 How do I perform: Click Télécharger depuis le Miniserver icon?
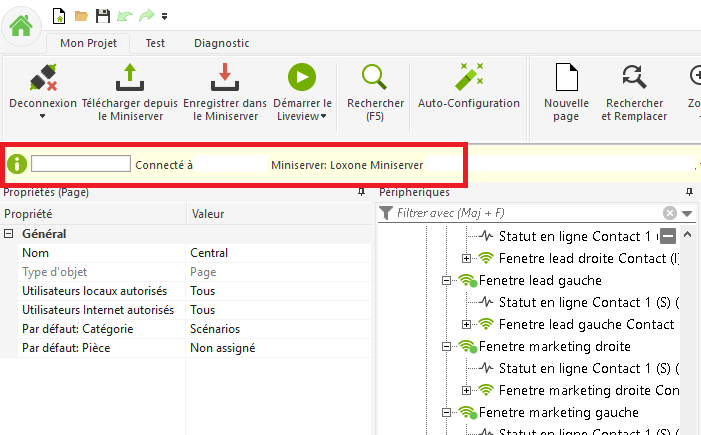pyautogui.click(x=129, y=77)
